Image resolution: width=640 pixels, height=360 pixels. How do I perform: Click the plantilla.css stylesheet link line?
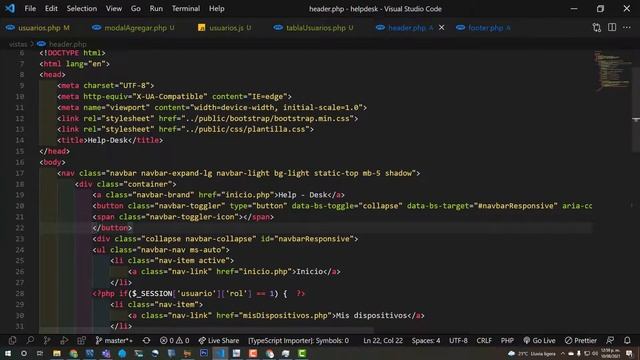click(x=186, y=129)
